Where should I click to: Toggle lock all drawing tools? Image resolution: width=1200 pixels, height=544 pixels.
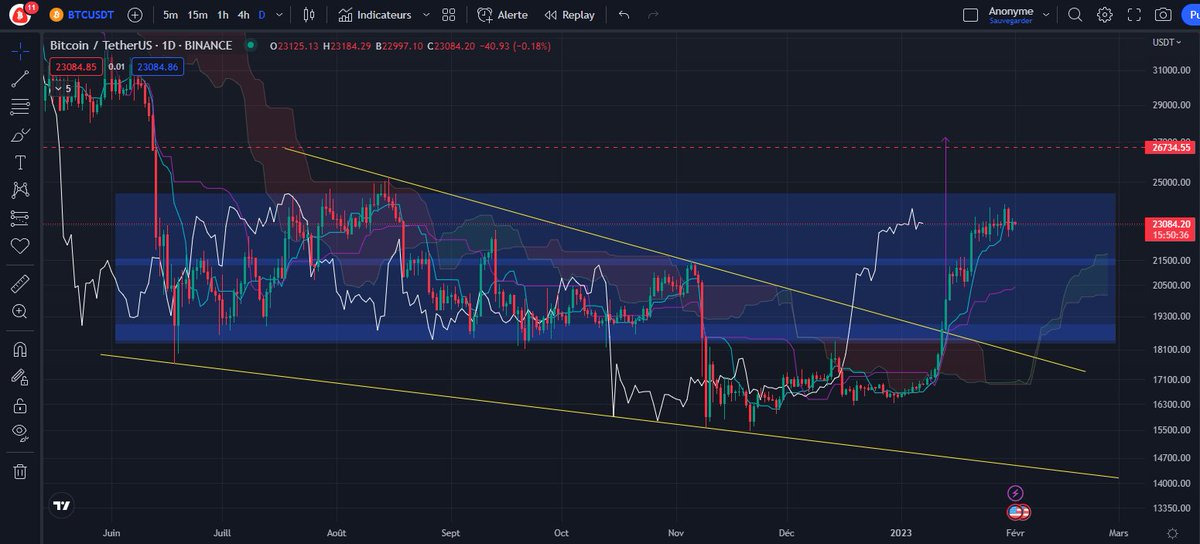pos(20,405)
